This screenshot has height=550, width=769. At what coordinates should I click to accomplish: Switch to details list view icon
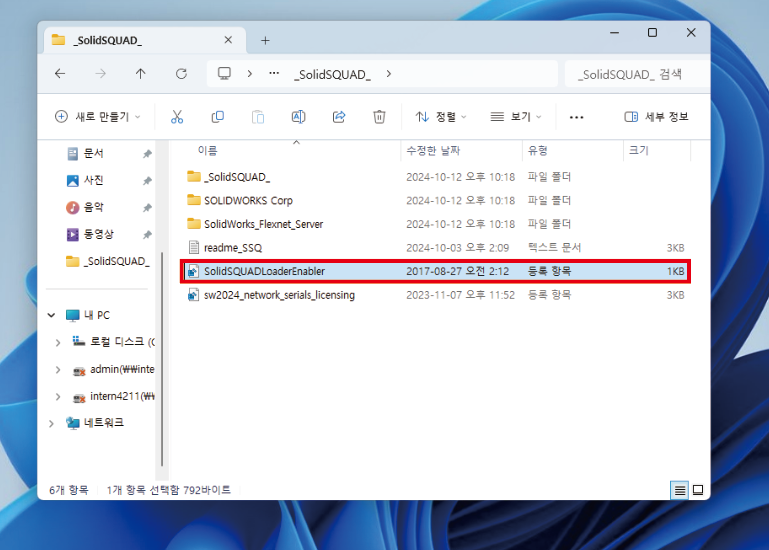click(x=680, y=490)
